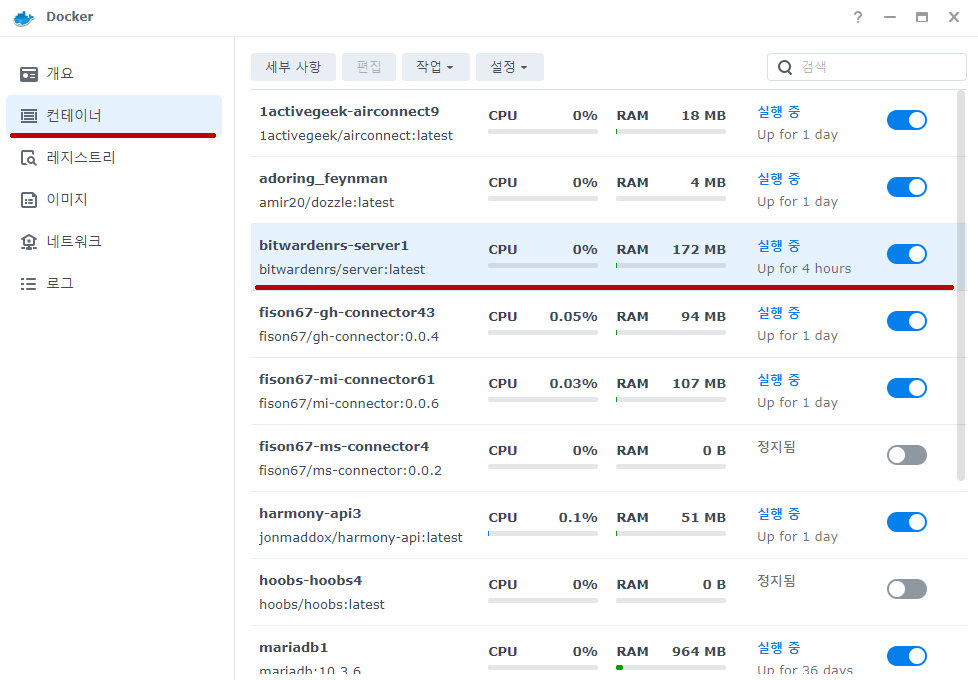Go to 이미지 image section
Screen dimensions: 978x680
click(x=114, y=200)
